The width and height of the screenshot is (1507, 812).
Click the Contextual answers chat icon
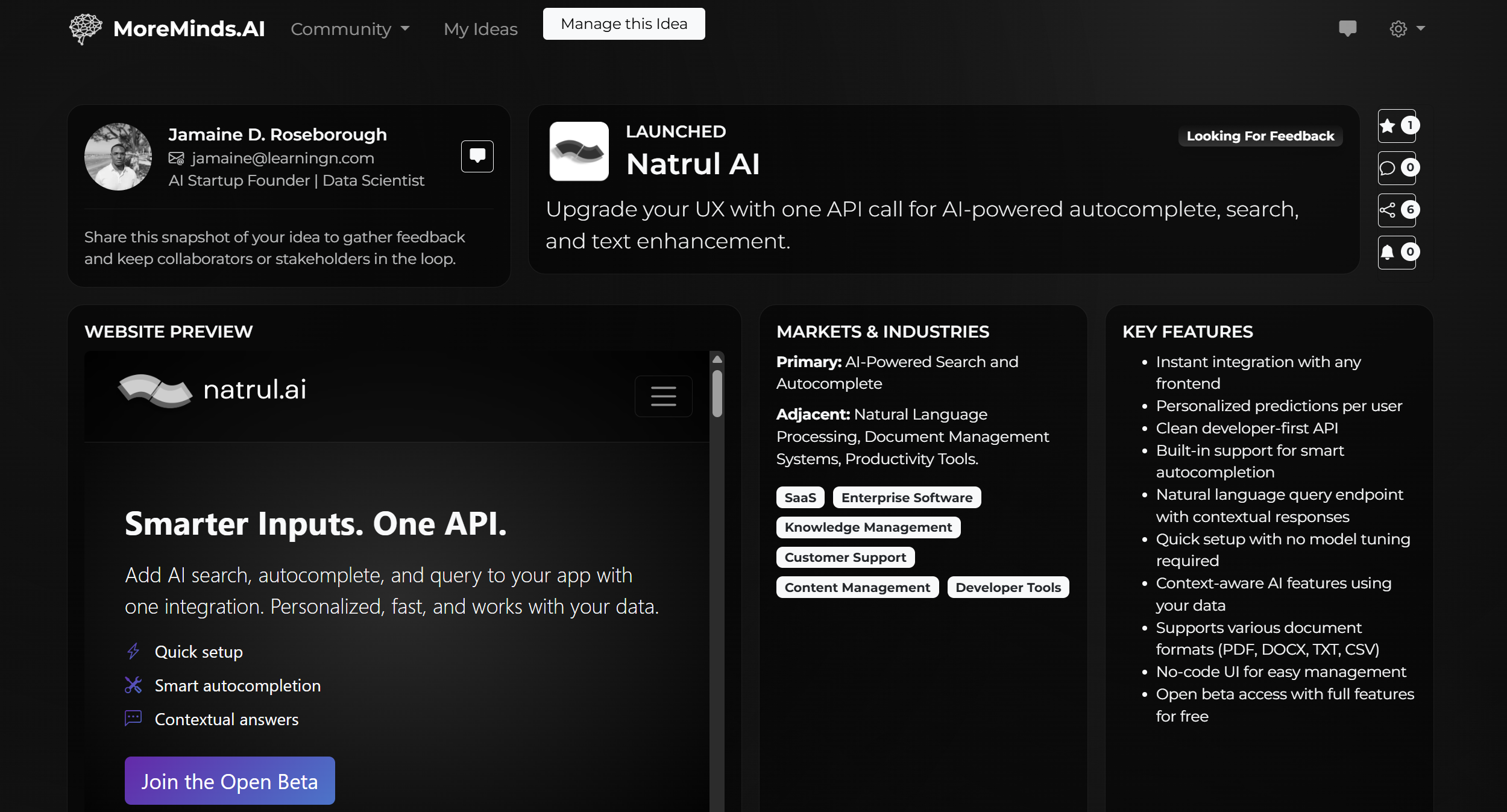[x=133, y=719]
